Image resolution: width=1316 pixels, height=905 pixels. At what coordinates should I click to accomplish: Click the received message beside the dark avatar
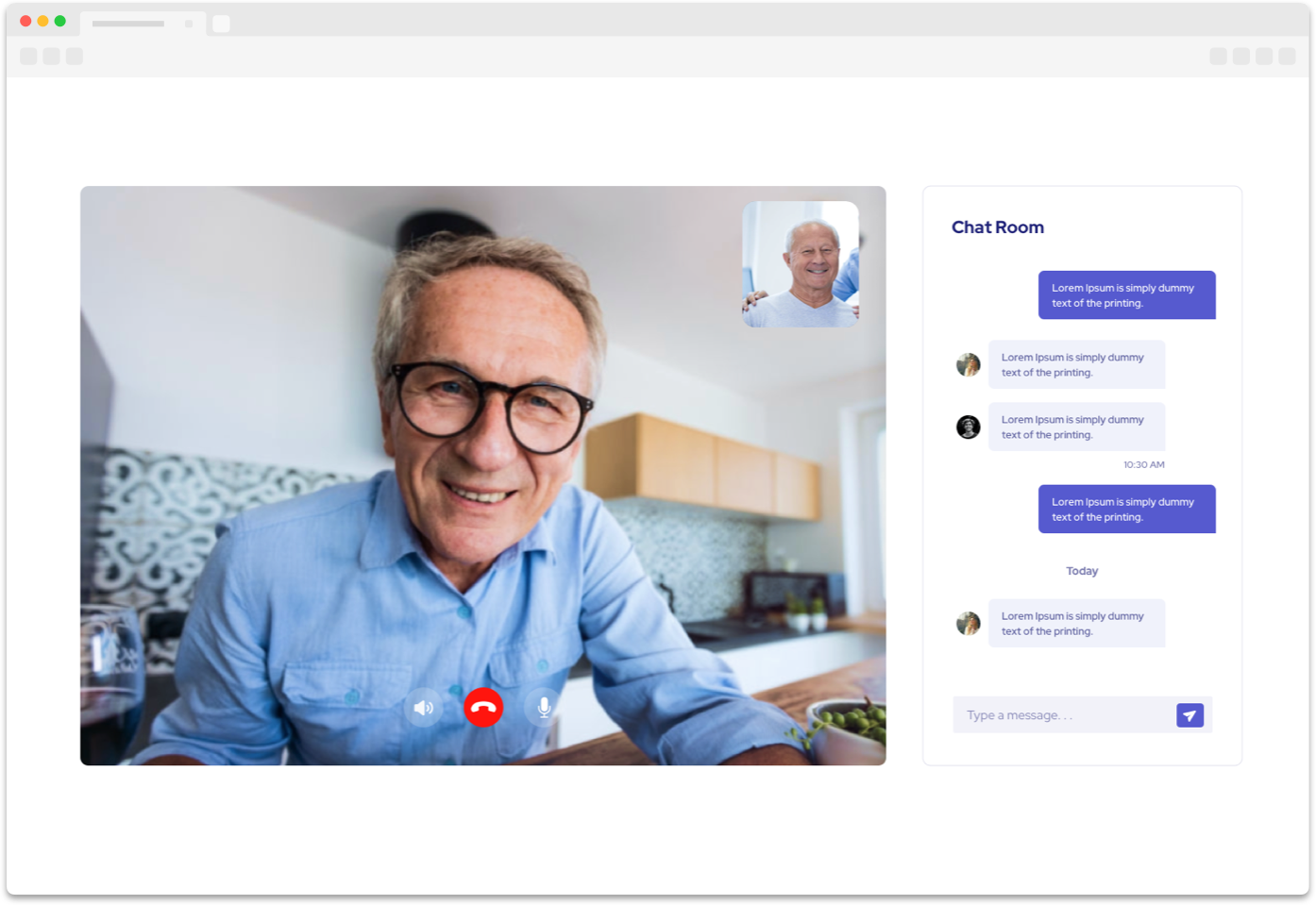[1076, 427]
